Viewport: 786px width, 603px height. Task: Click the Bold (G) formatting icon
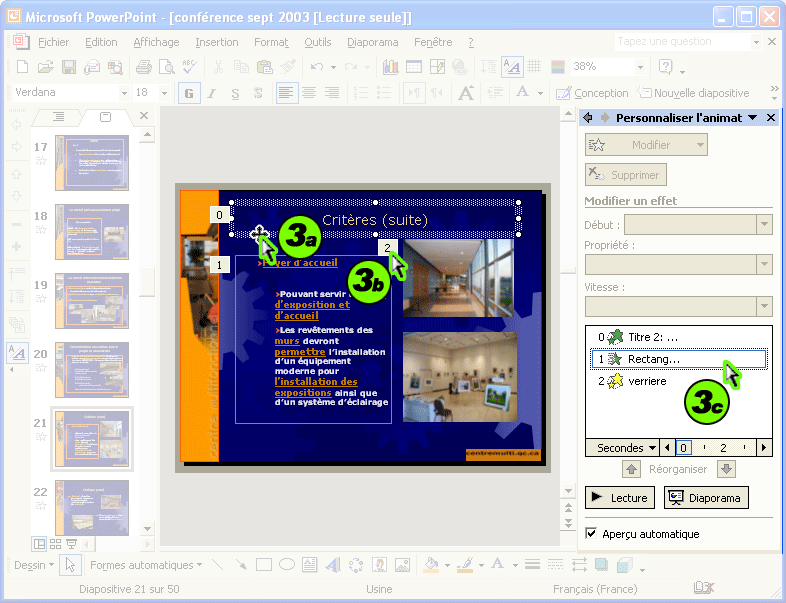(187, 93)
